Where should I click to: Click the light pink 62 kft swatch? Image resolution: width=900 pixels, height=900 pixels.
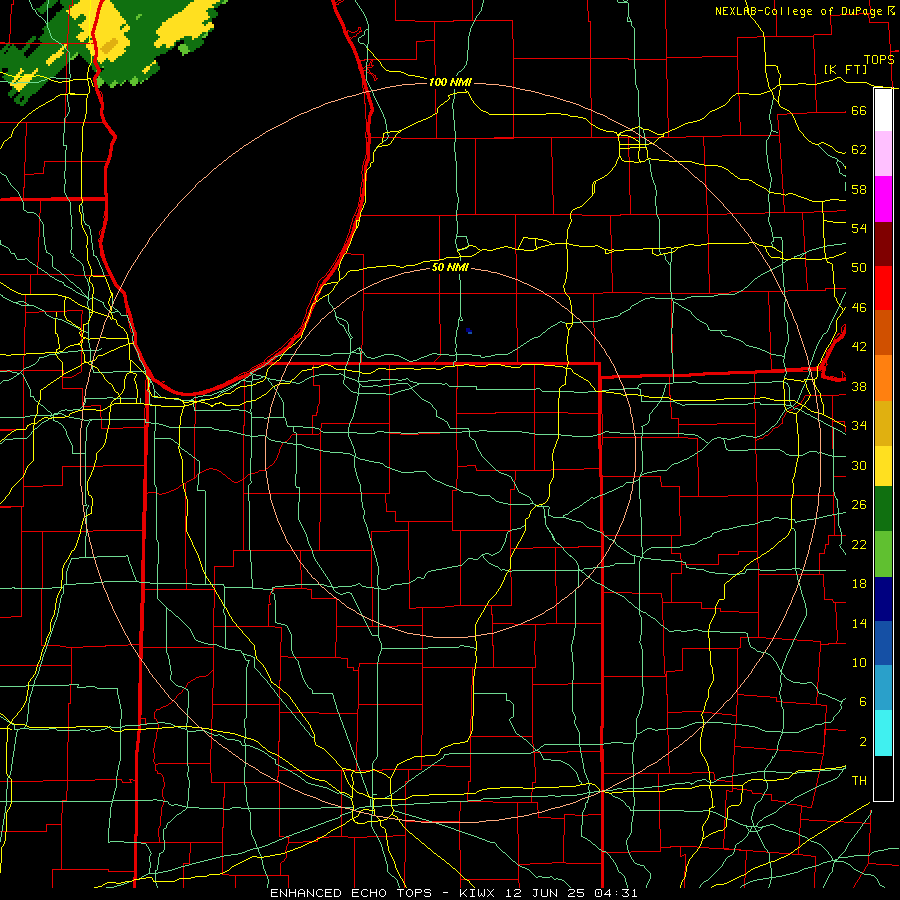883,154
